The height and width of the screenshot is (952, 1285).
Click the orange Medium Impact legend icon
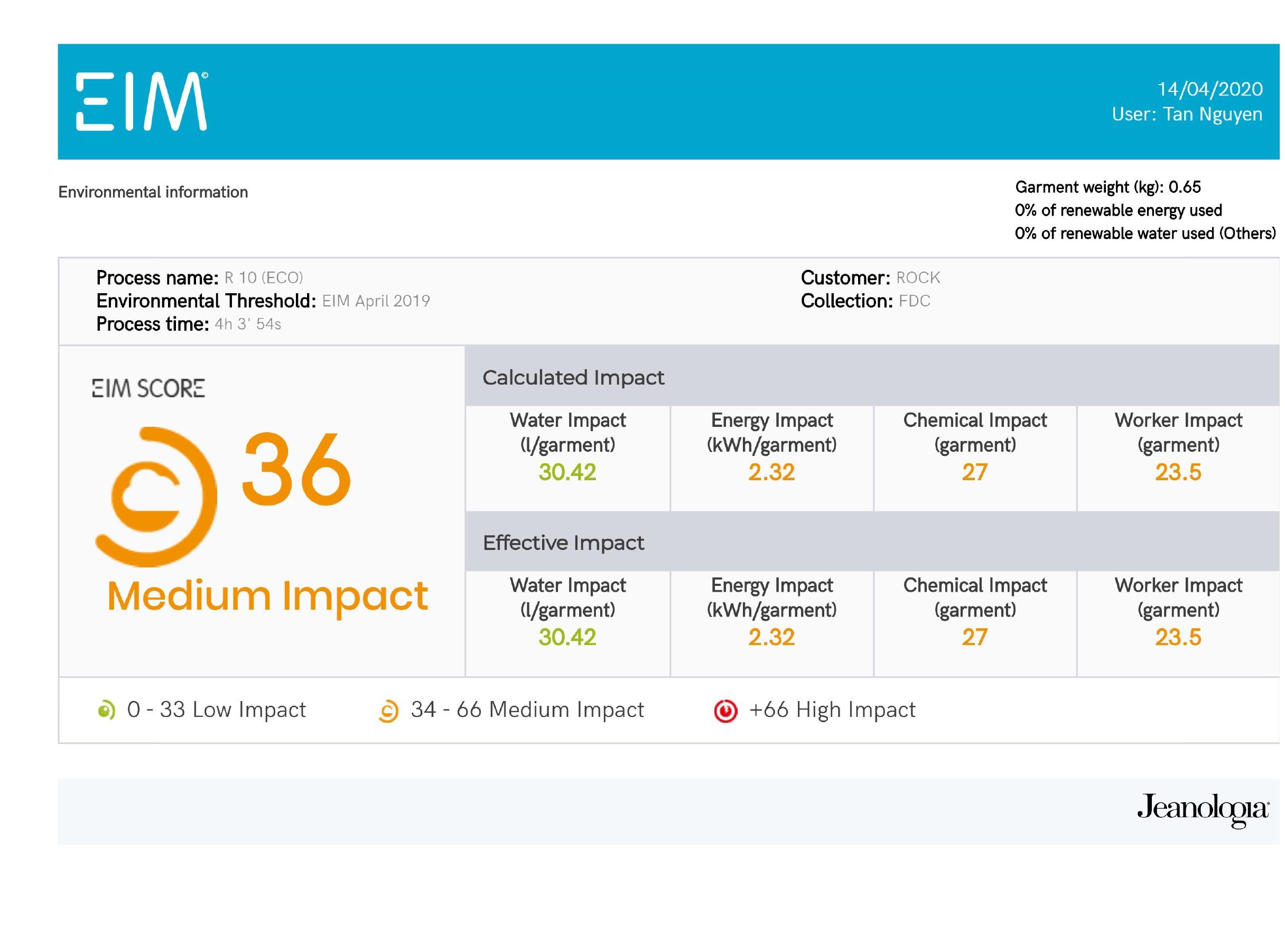[388, 711]
